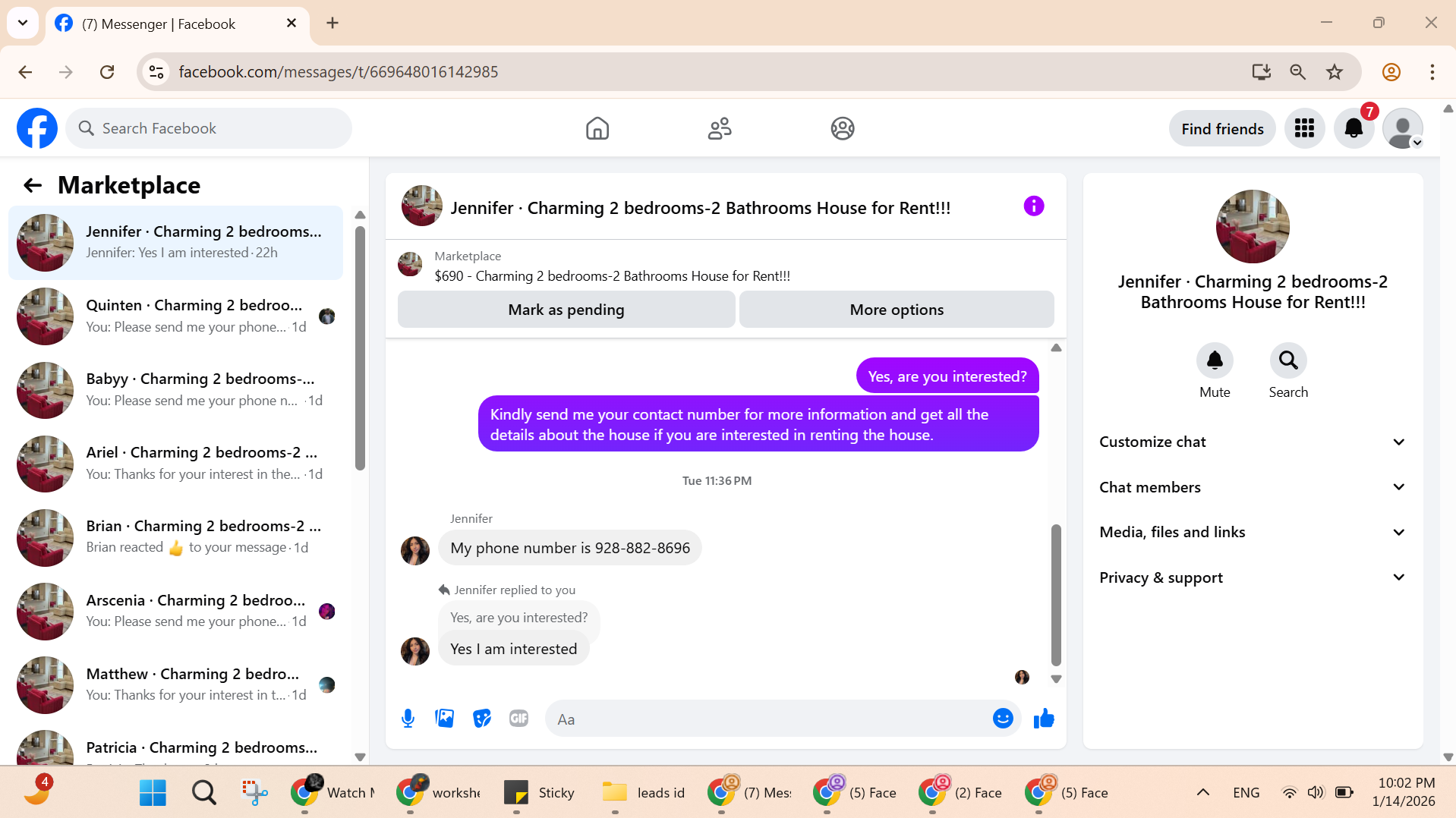1456x818 pixels.
Task: Open Quinten conversation in chat list
Action: (175, 316)
